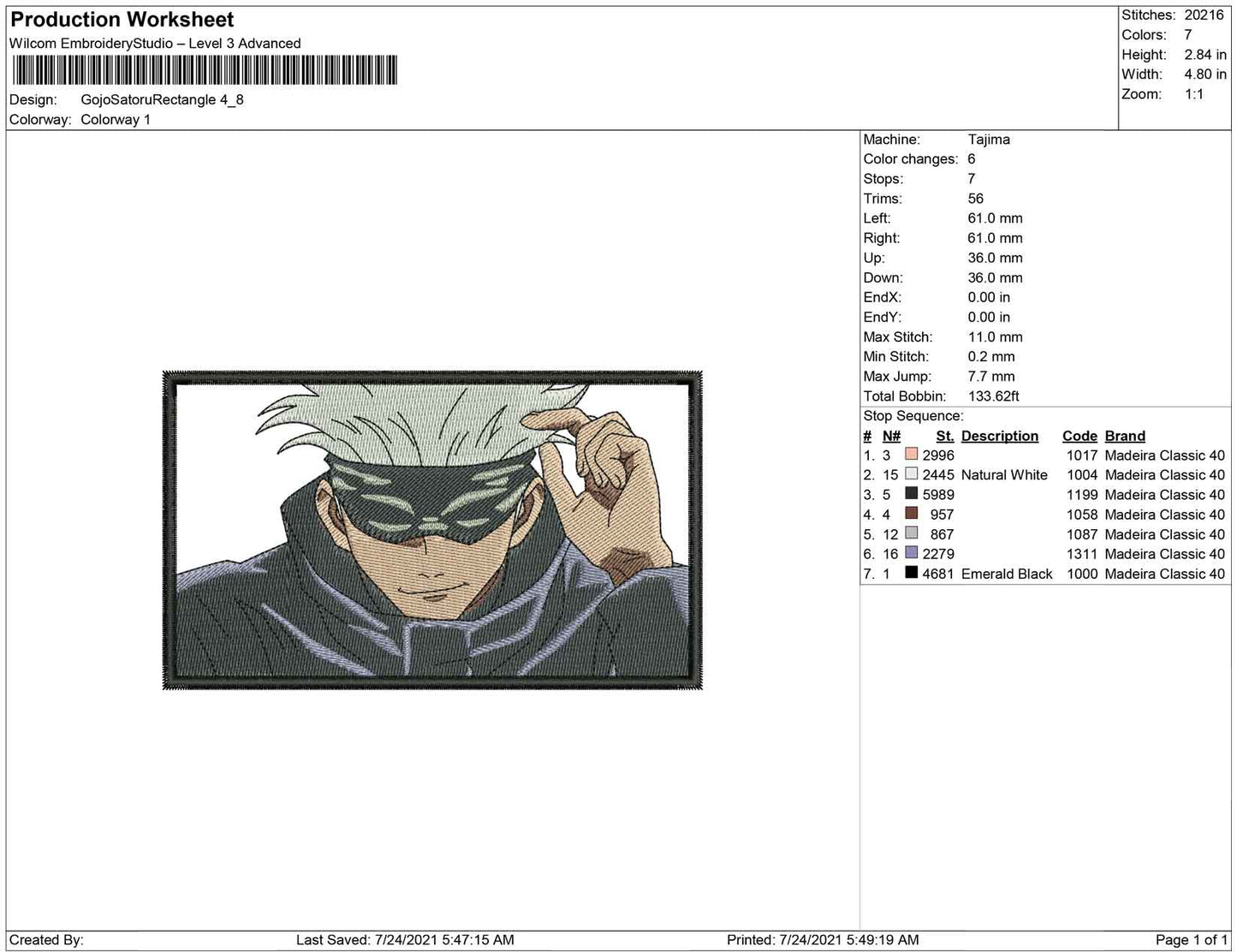Click the Last Saved timestamp in footer
This screenshot has height=952, width=1237.
[x=405, y=940]
